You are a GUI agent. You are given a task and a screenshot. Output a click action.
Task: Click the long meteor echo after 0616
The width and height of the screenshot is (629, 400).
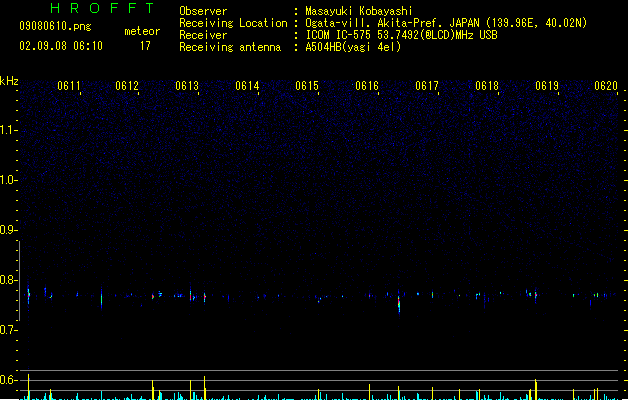pos(399,303)
